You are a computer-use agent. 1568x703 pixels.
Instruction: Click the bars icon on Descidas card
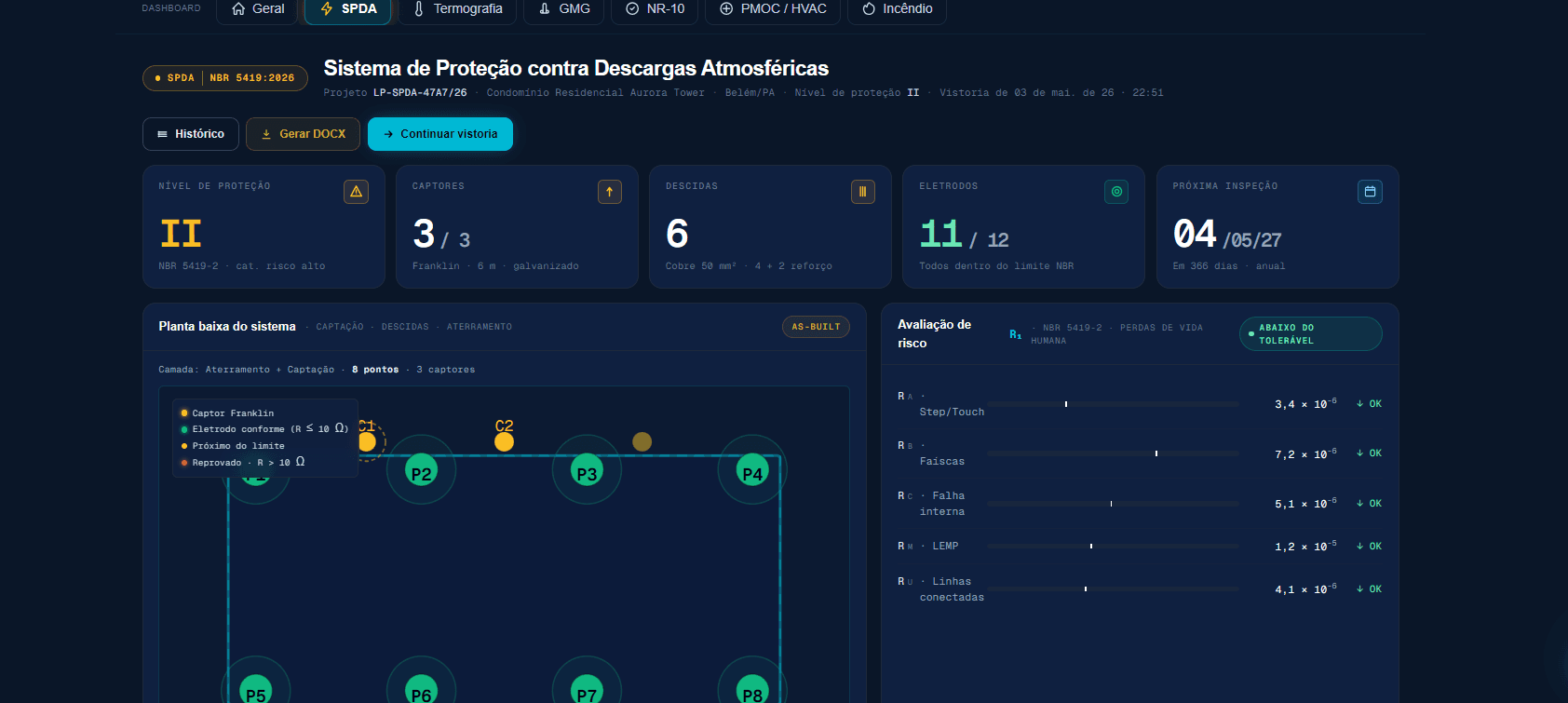click(863, 192)
